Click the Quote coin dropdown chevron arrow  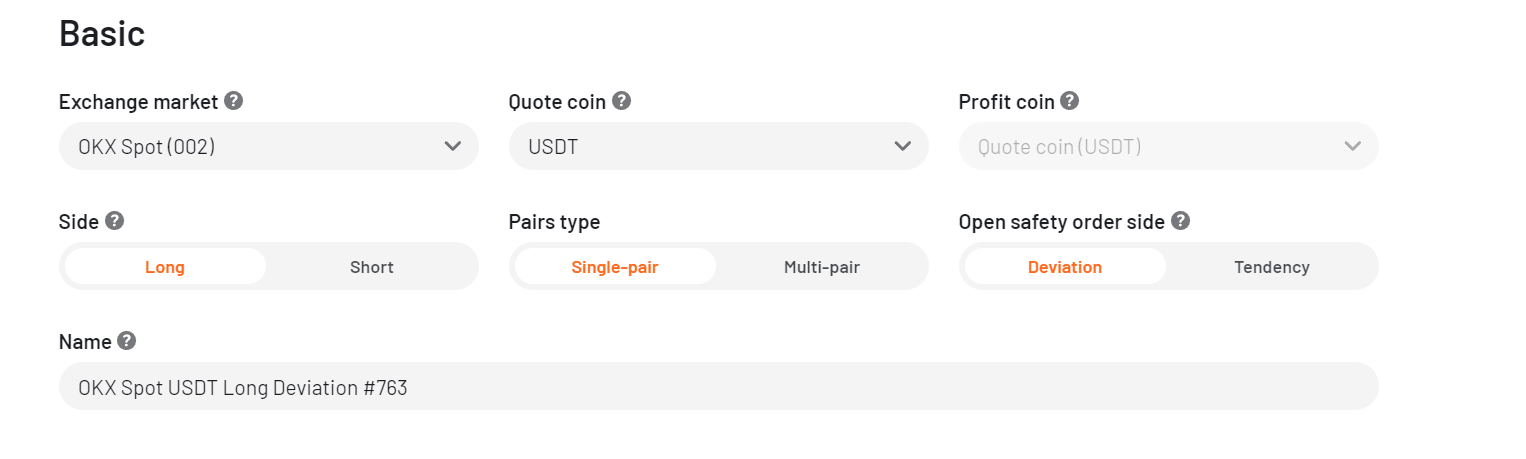(x=902, y=146)
